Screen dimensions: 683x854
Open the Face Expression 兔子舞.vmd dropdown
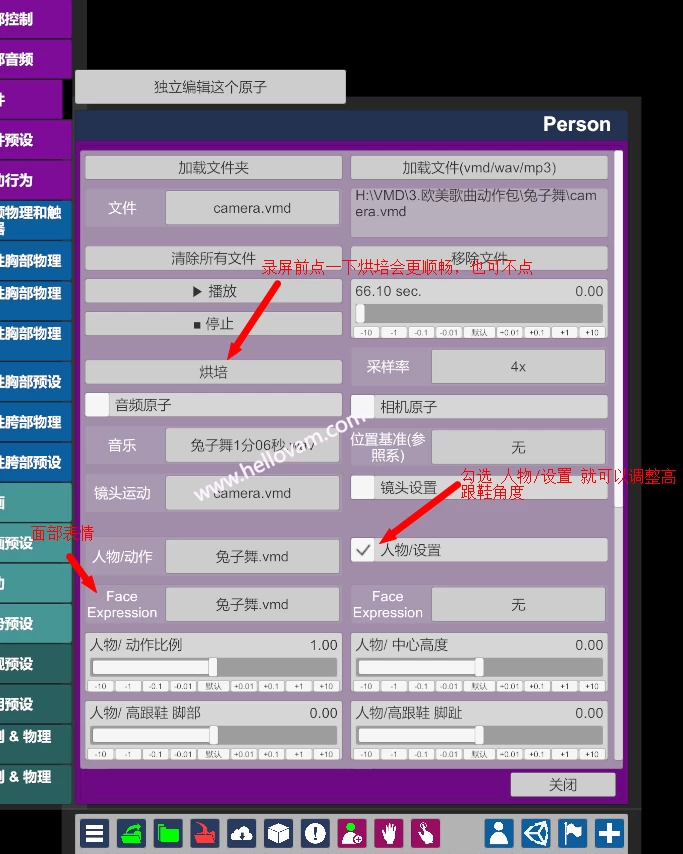tap(252, 604)
